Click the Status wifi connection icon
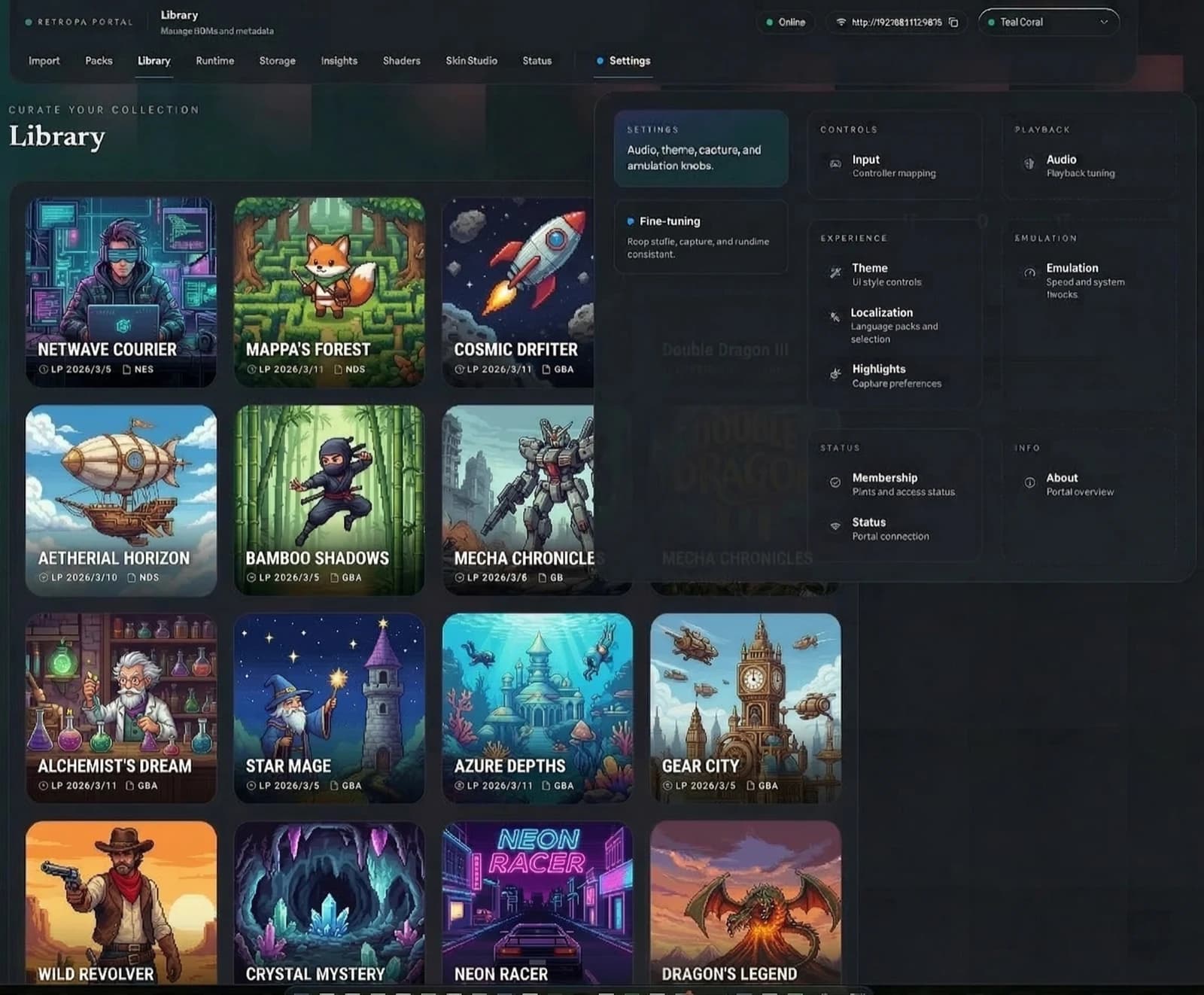Image resolution: width=1204 pixels, height=995 pixels. point(835,527)
